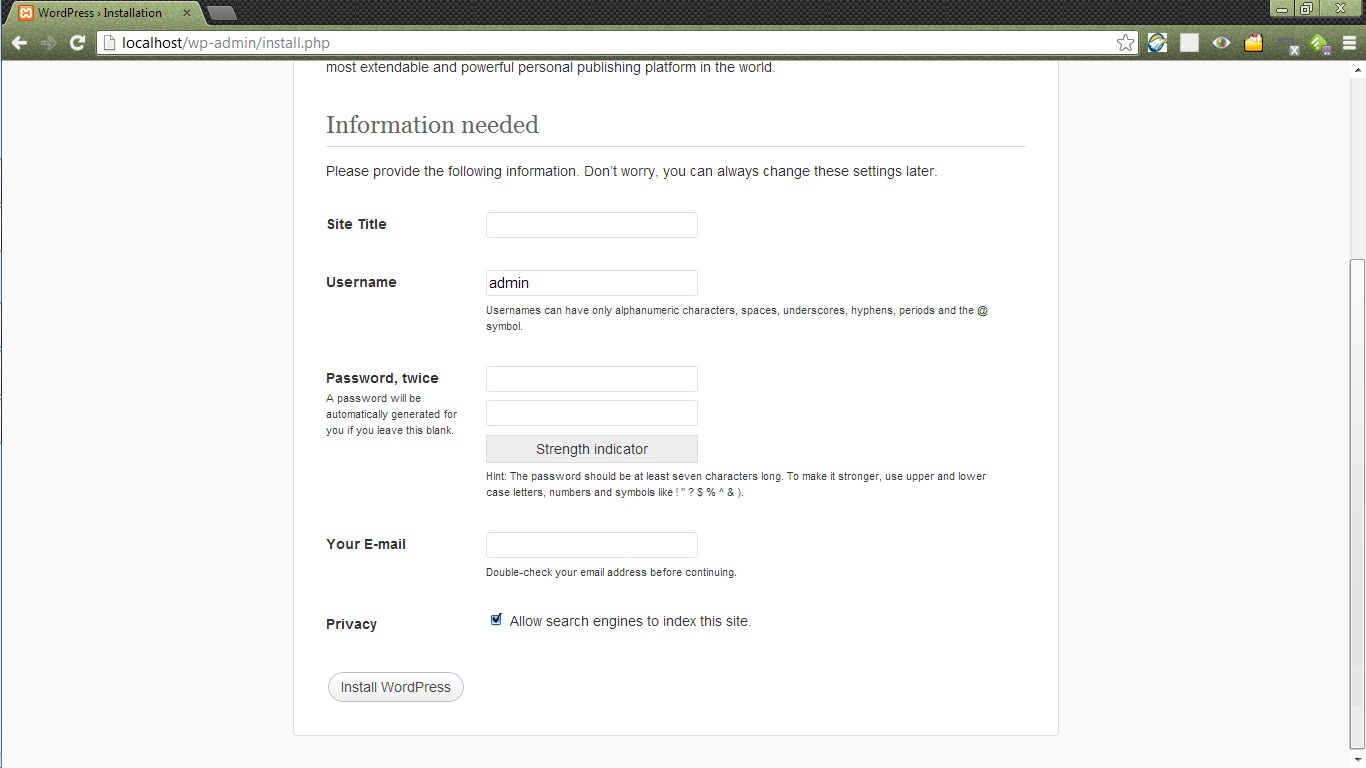The height and width of the screenshot is (768, 1366).
Task: Click the browser back arrow
Action: (x=20, y=42)
